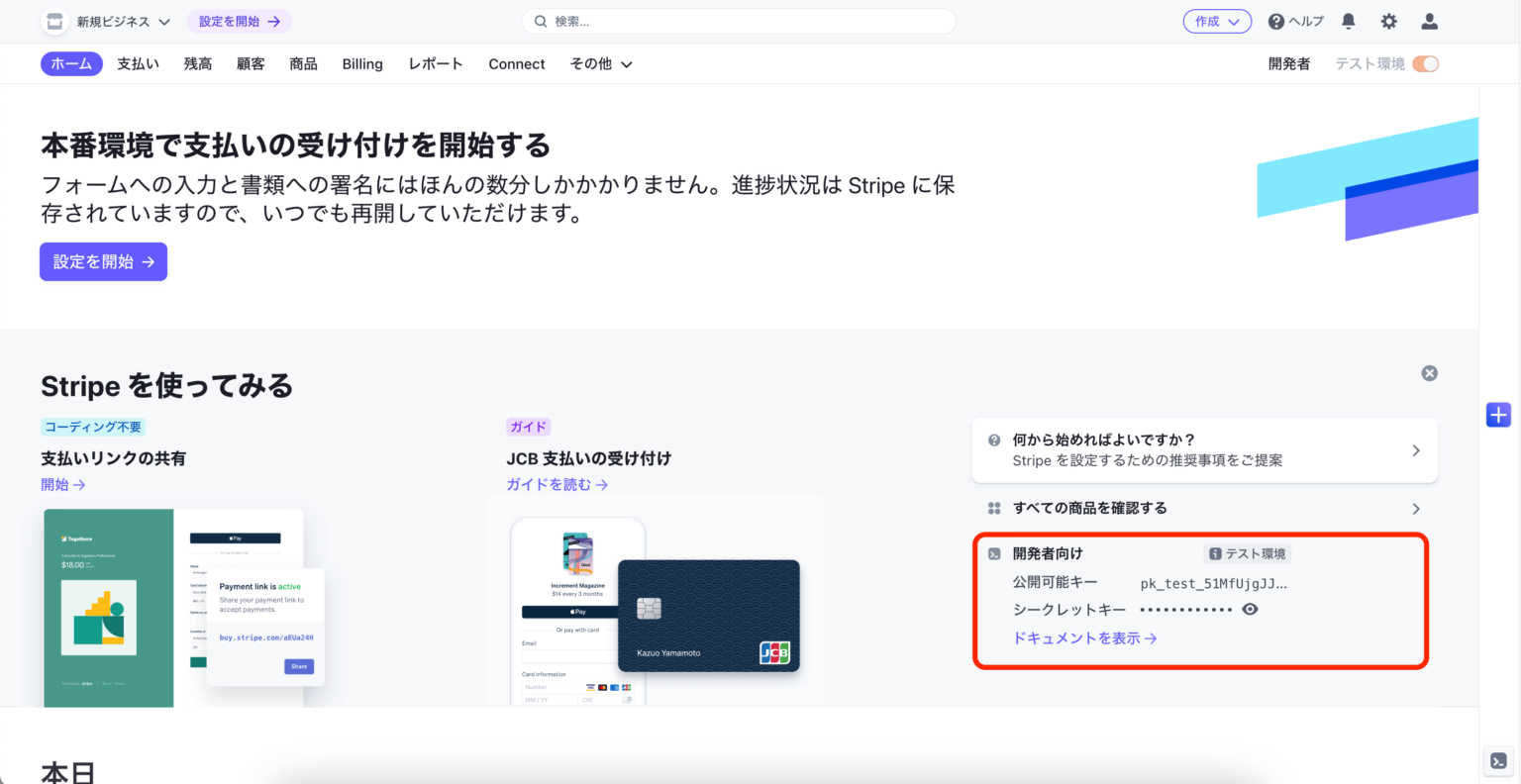The height and width of the screenshot is (784, 1521).
Task: Open the 作成 dropdown menu
Action: coord(1217,21)
